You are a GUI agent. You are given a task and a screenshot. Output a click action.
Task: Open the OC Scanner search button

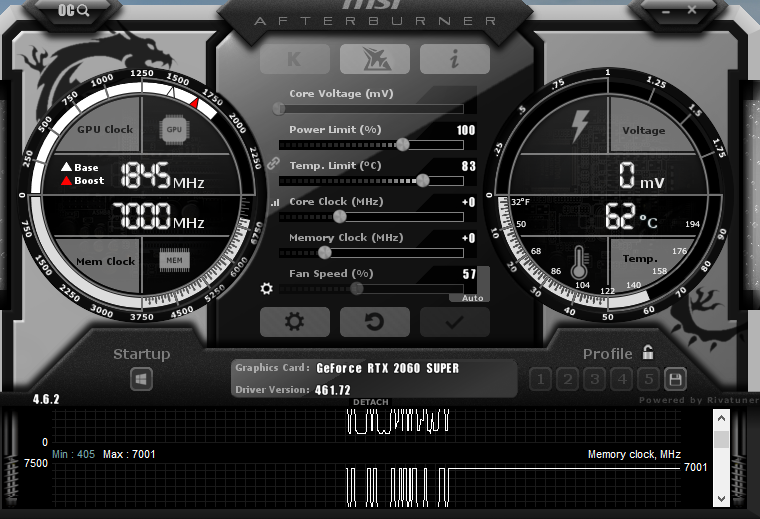pos(74,10)
